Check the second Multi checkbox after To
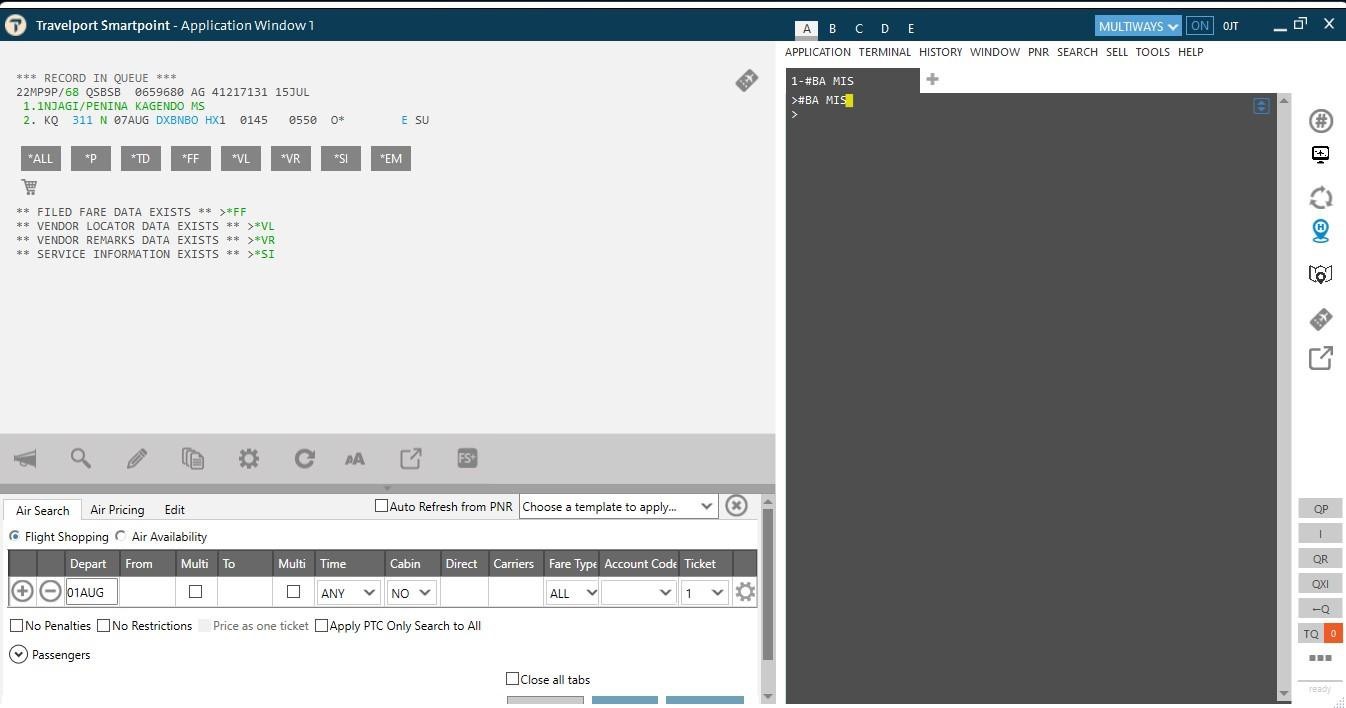This screenshot has height=708, width=1346. point(293,592)
